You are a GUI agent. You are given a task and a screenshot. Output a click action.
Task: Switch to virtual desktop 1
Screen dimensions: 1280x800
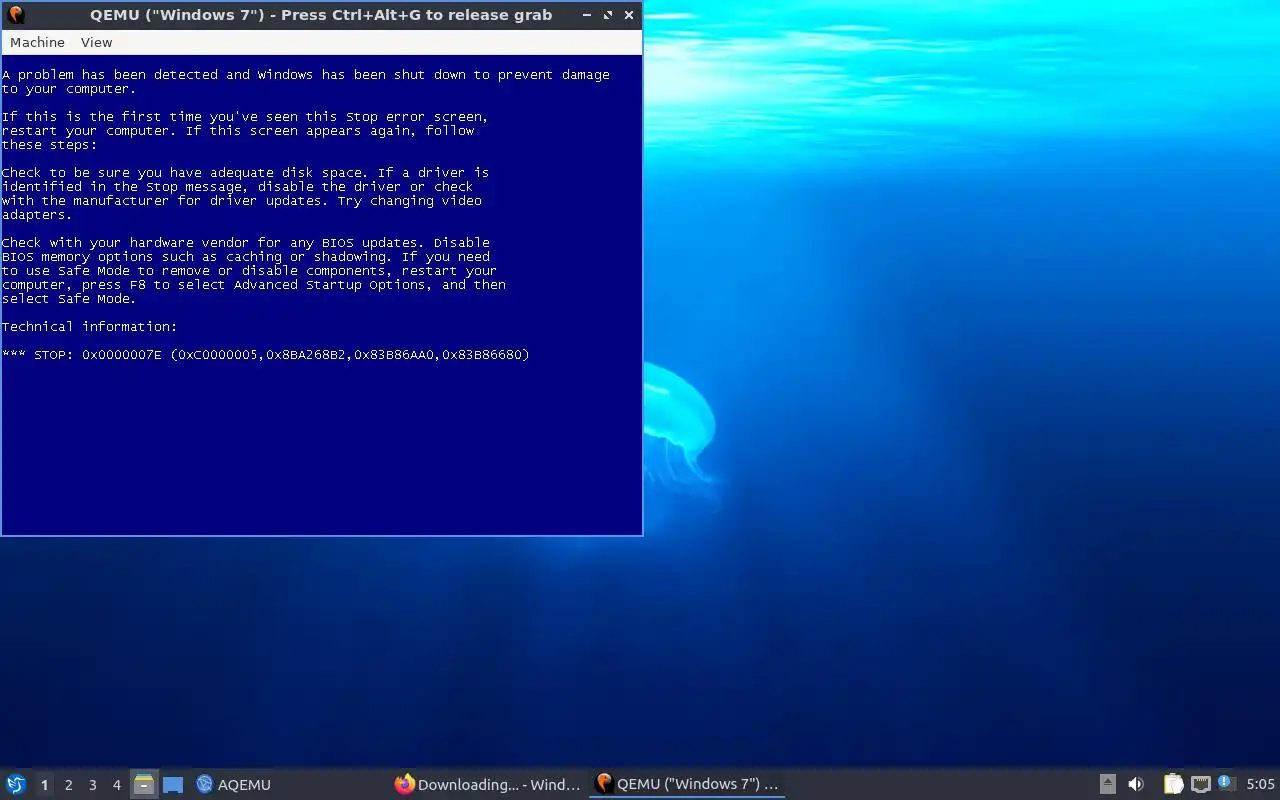click(44, 785)
